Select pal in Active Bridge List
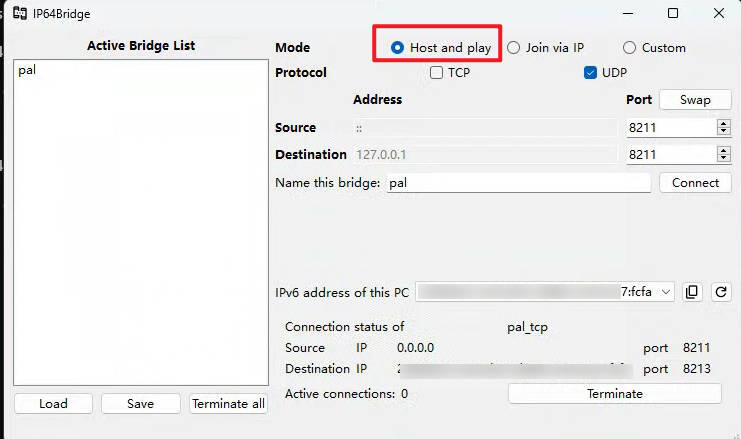 28,71
